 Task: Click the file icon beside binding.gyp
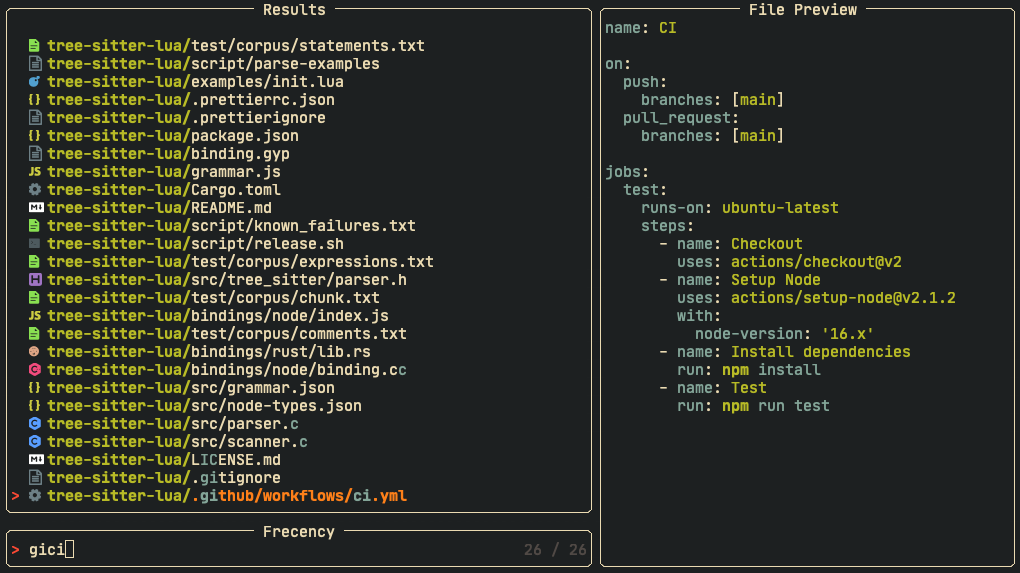tap(34, 153)
